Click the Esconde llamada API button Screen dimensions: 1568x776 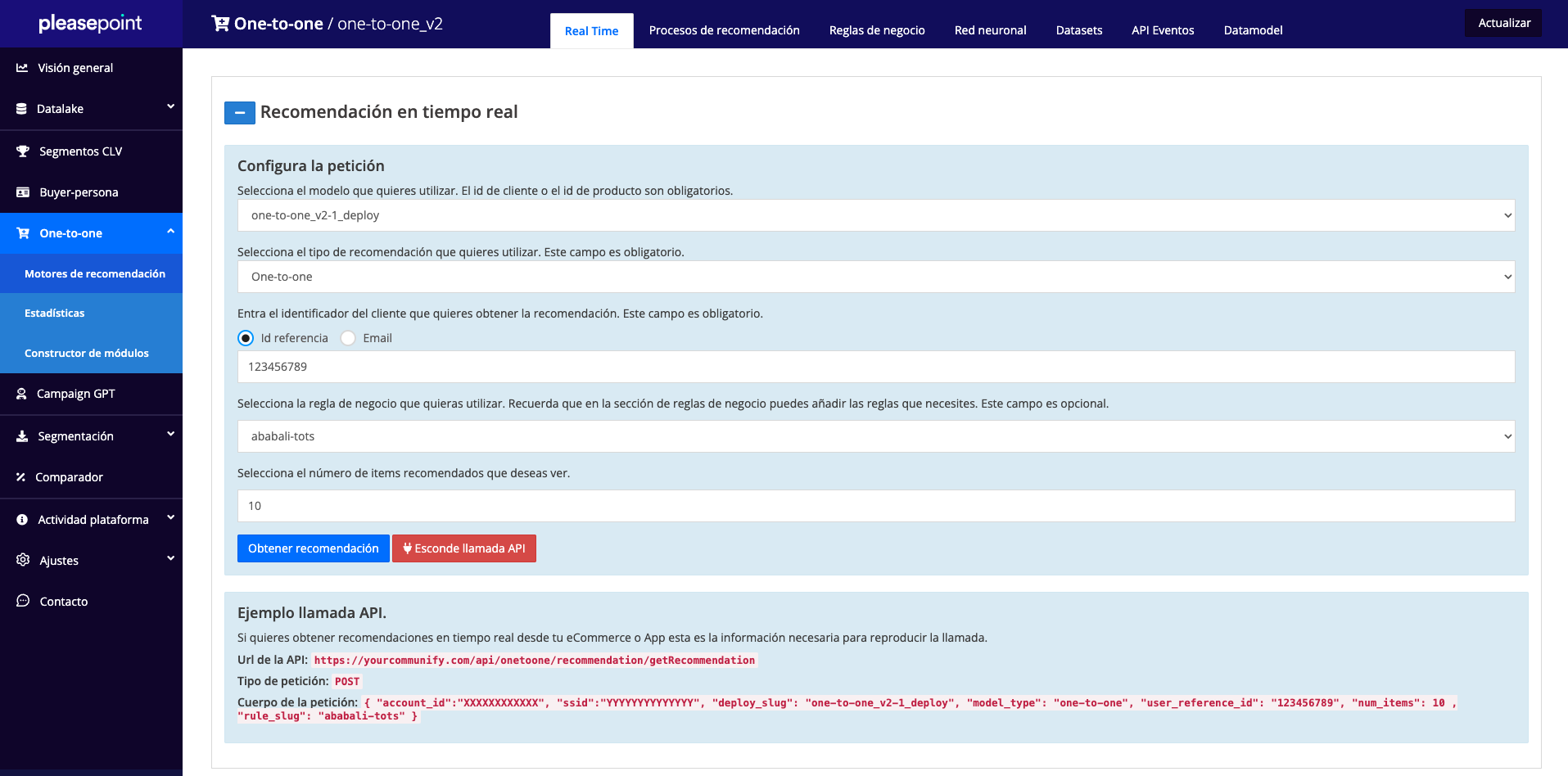(464, 548)
